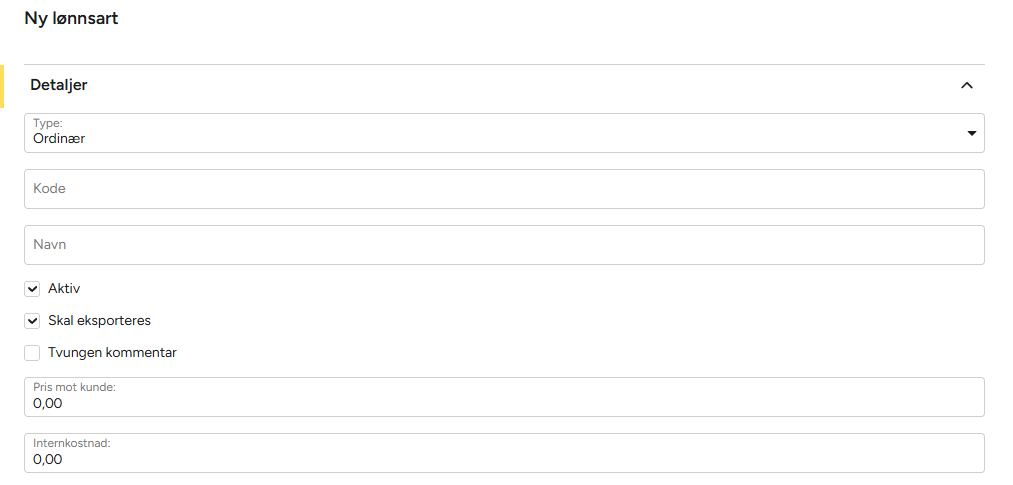The height and width of the screenshot is (485, 1013).
Task: Uncheck the Aktiv checkbox
Action: tap(33, 289)
